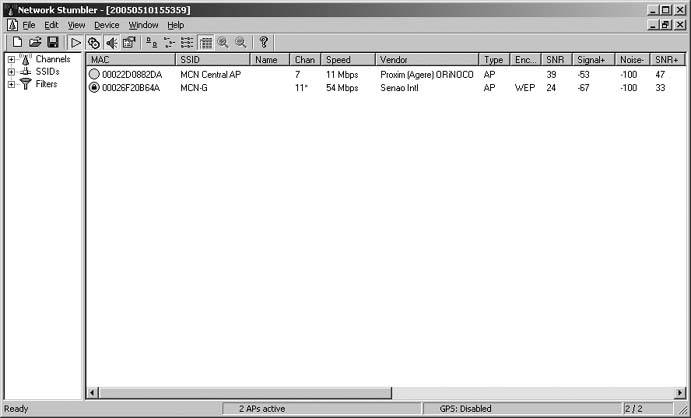Toggle scanning with the play button

(76, 43)
